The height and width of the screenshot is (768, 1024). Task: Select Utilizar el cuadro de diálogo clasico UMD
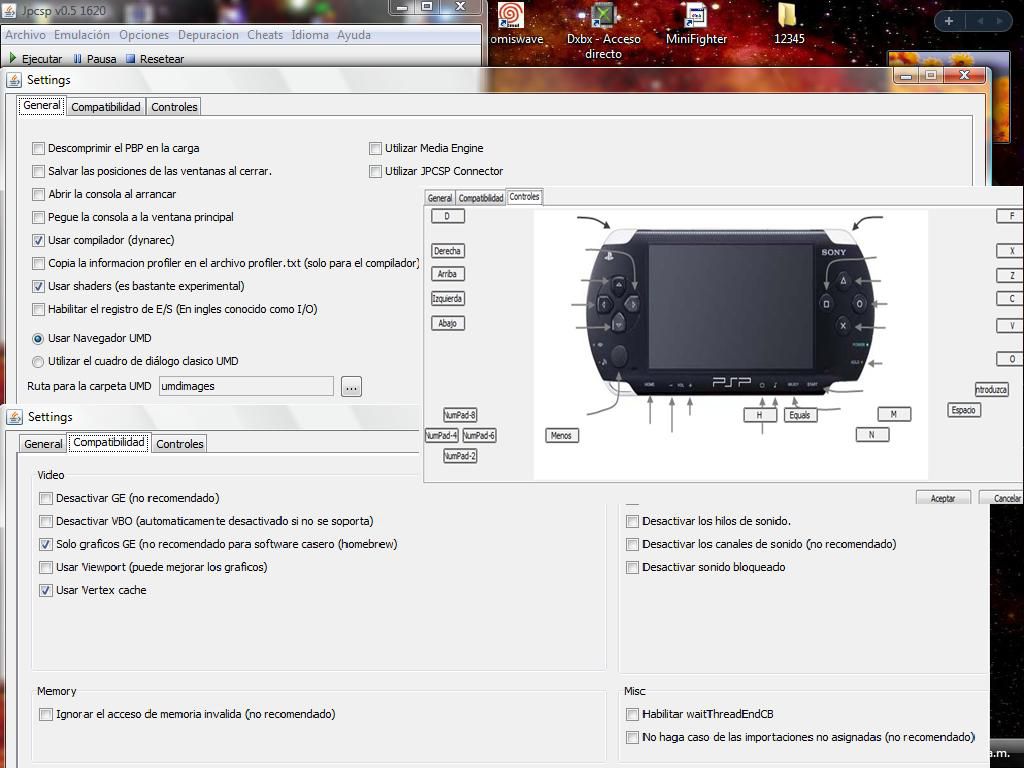(x=38, y=361)
